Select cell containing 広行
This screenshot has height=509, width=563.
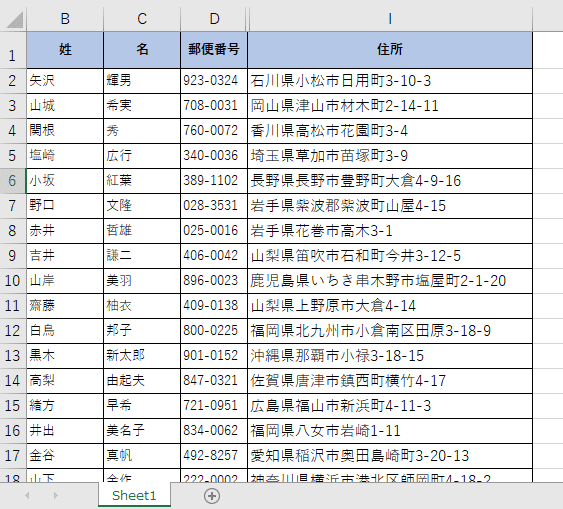(x=142, y=156)
